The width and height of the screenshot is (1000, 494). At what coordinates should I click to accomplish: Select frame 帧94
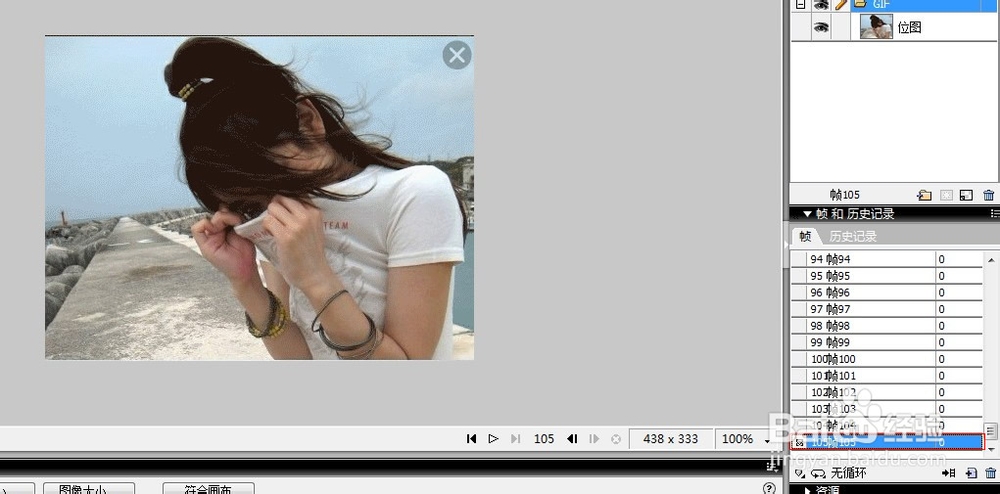tap(886, 259)
